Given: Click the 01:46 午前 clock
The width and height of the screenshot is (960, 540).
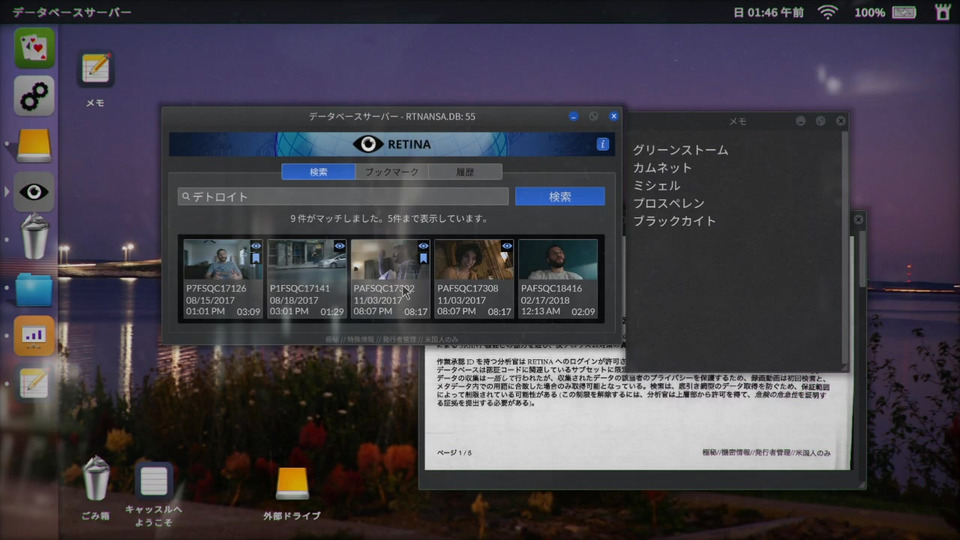Looking at the screenshot, I should click(x=768, y=12).
